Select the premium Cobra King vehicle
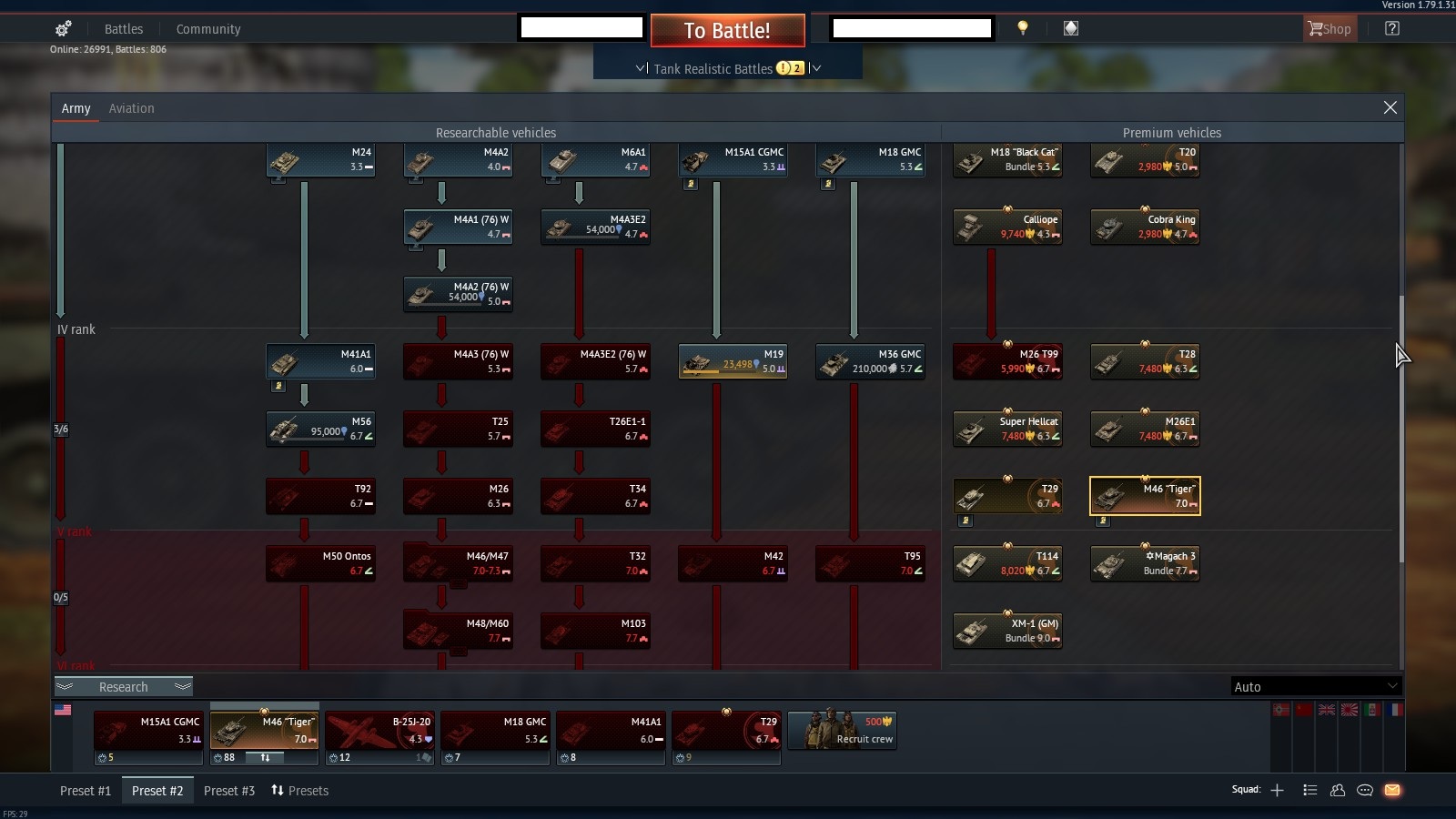Image resolution: width=1456 pixels, height=819 pixels. 1145,227
